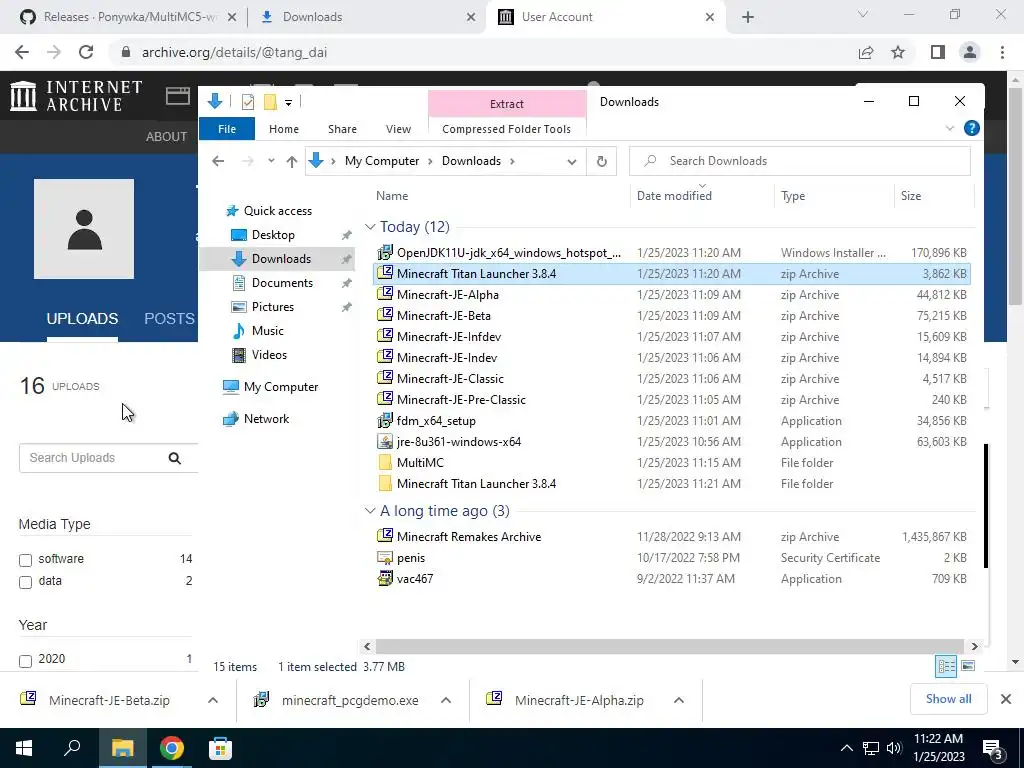The image size is (1024, 768).
Task: Select Minecraft Remakes Archive zip icon
Action: pos(385,536)
